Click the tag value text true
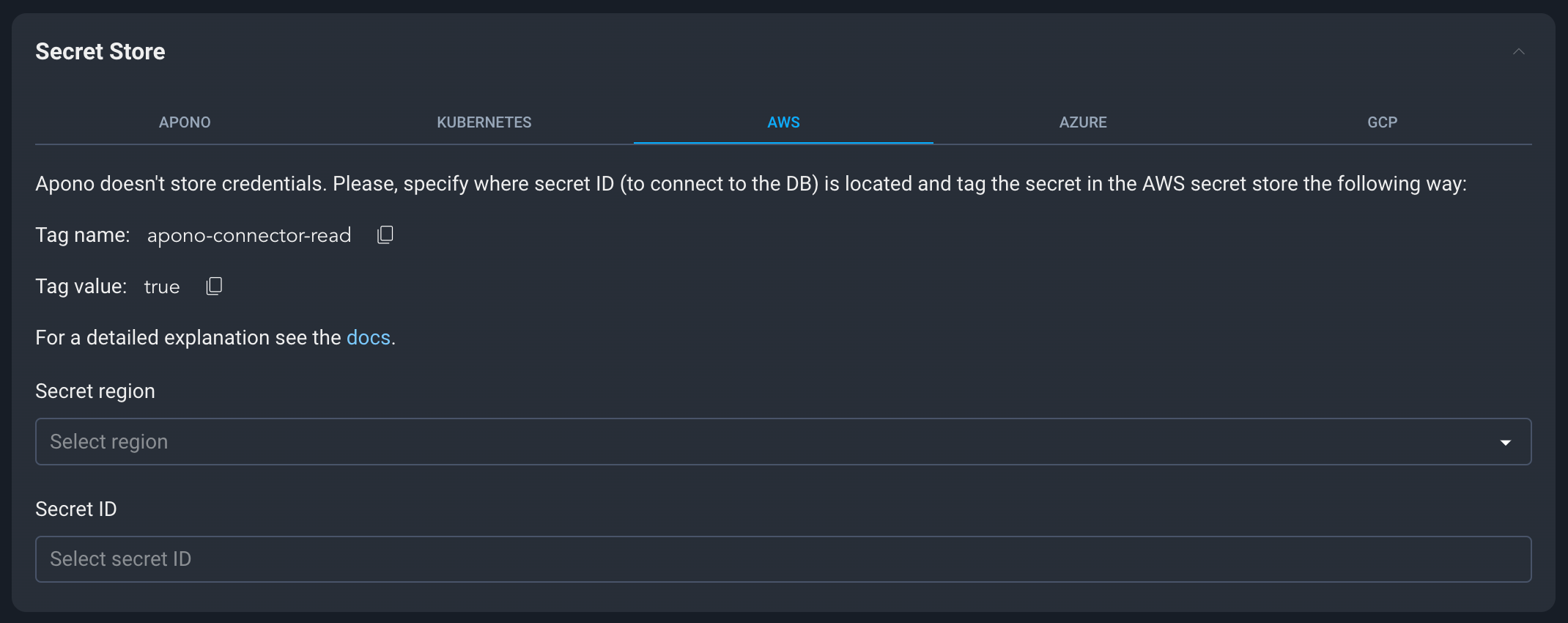The height and width of the screenshot is (623, 1568). [162, 287]
